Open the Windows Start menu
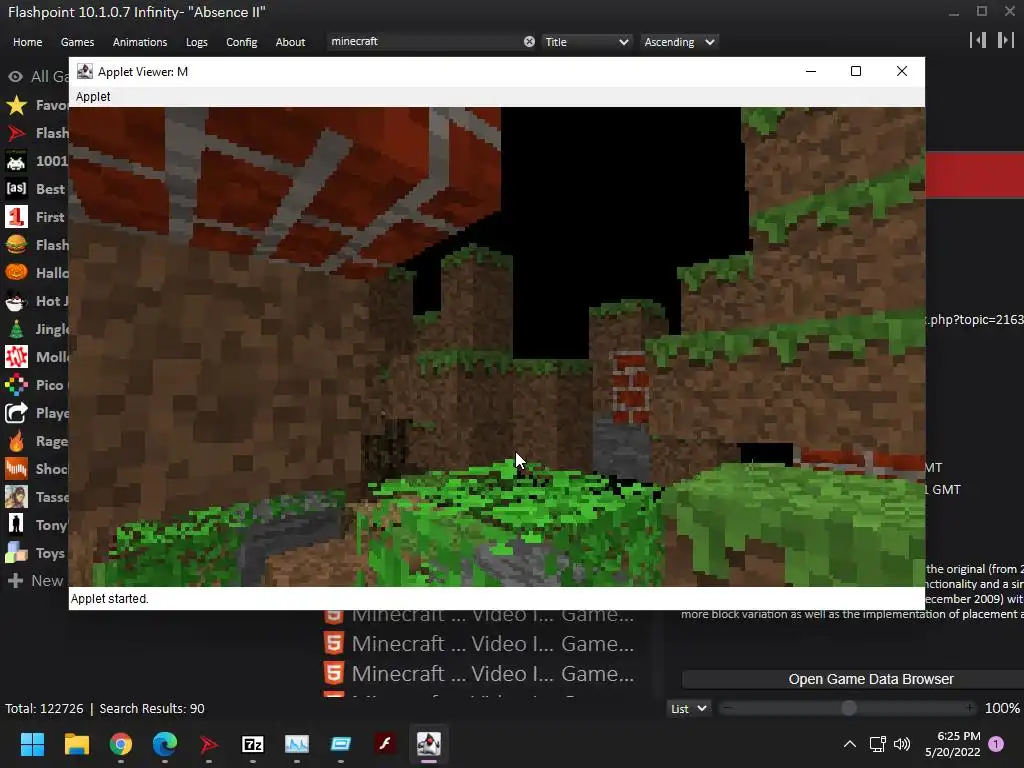1024x768 pixels. (x=32, y=744)
